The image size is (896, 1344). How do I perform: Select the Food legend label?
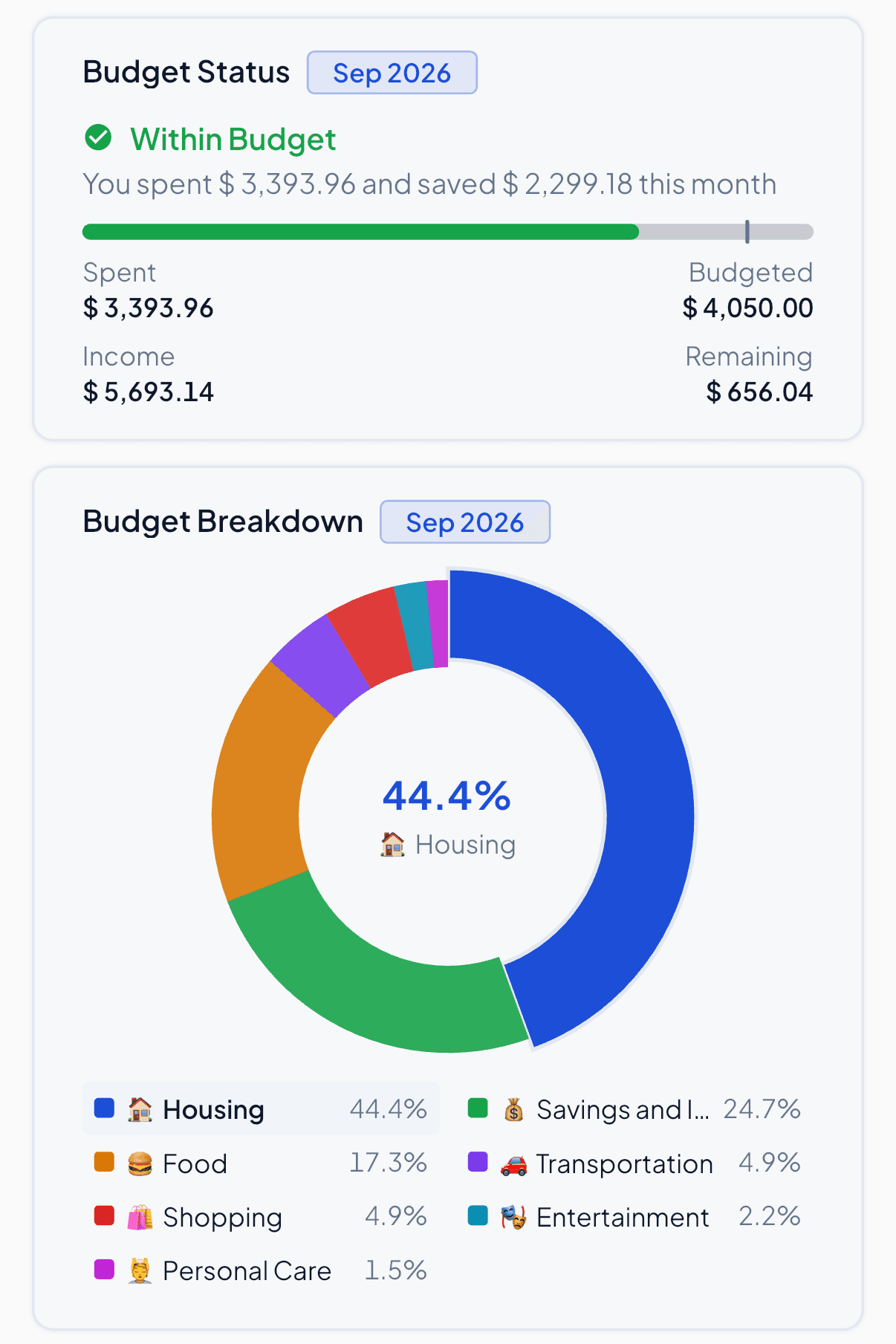point(195,1163)
